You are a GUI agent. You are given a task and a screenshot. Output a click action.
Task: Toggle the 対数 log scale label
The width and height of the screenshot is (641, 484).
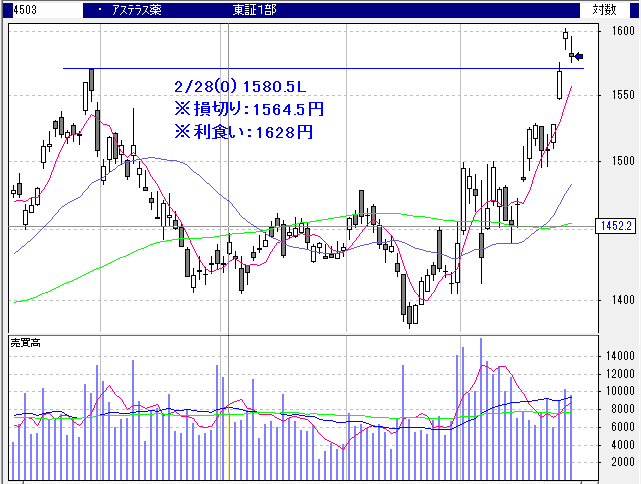(x=604, y=9)
